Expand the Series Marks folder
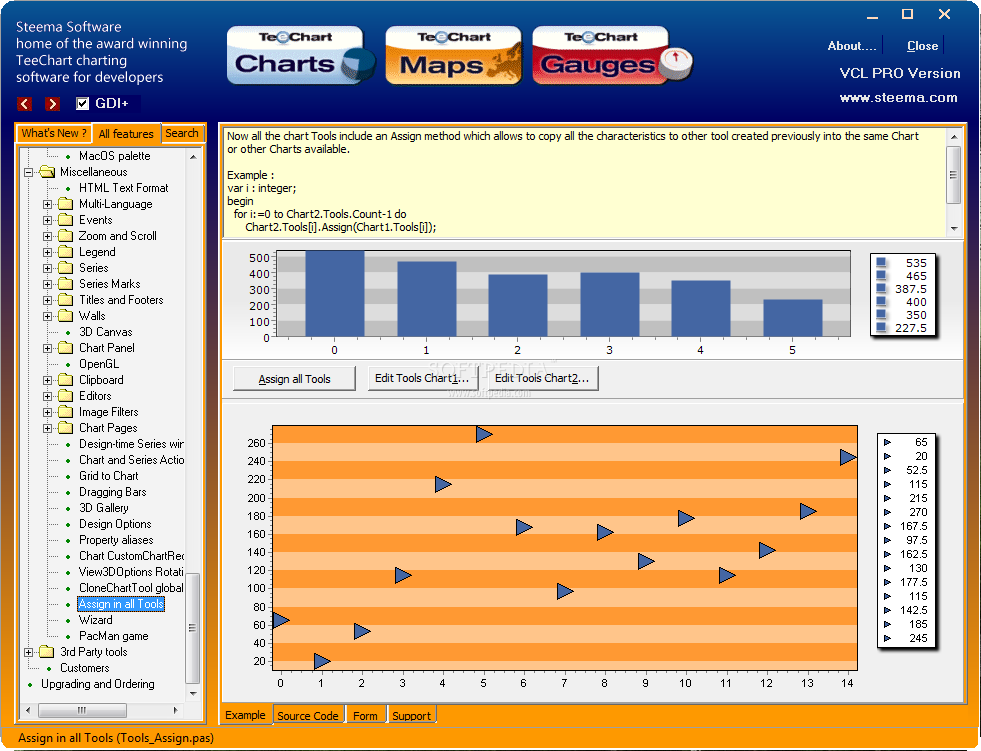 pyautogui.click(x=48, y=284)
